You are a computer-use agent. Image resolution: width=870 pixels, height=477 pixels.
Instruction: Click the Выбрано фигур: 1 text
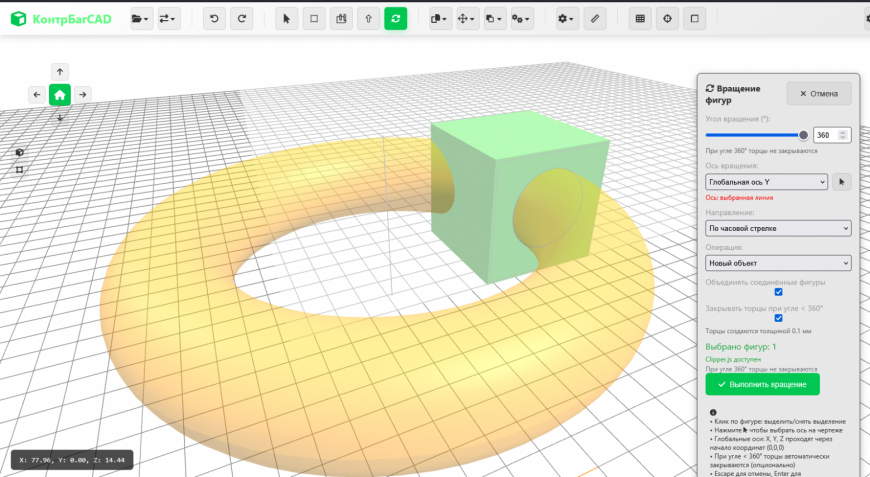point(741,347)
